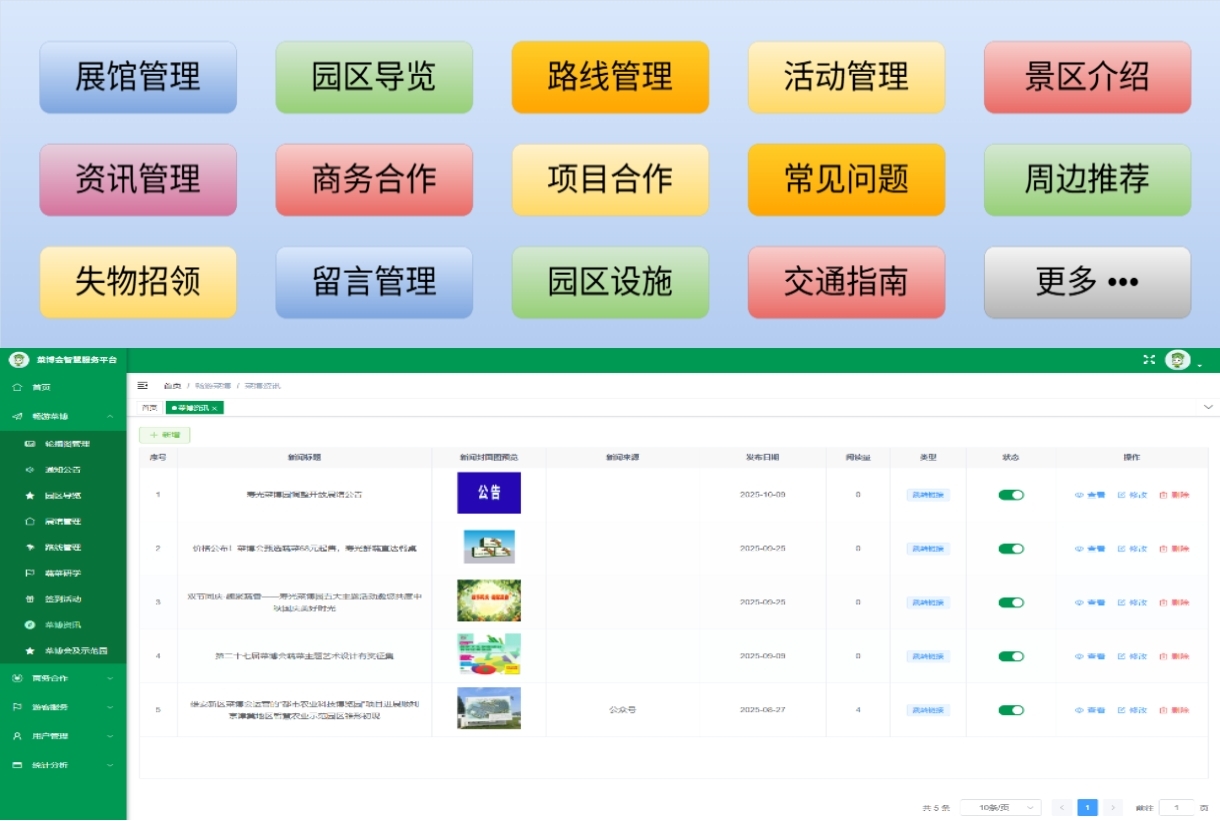Click the fullscreen icon in the top bar
This screenshot has width=1220, height=821.
pyautogui.click(x=1149, y=359)
